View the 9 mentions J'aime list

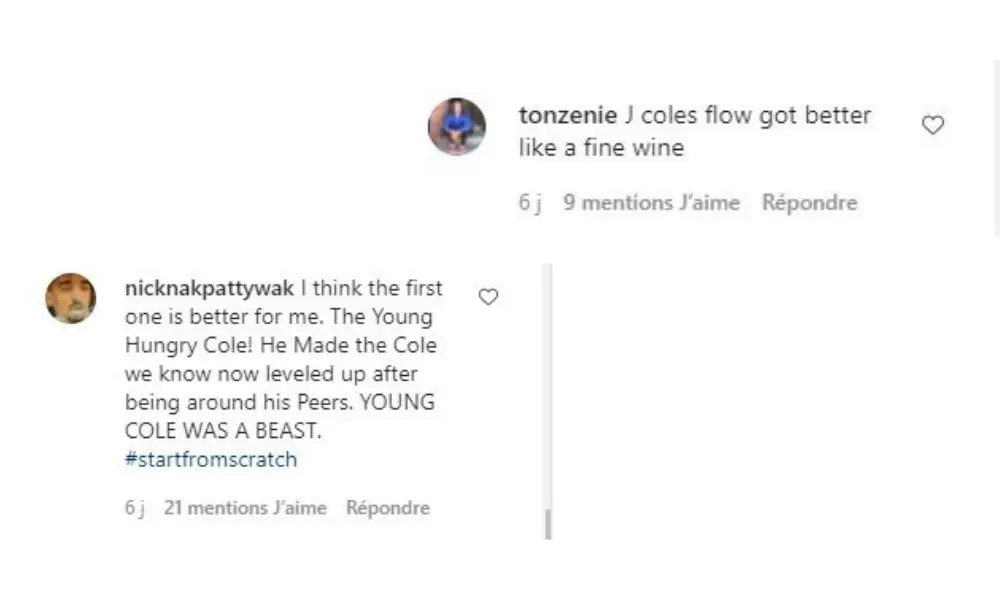click(651, 203)
